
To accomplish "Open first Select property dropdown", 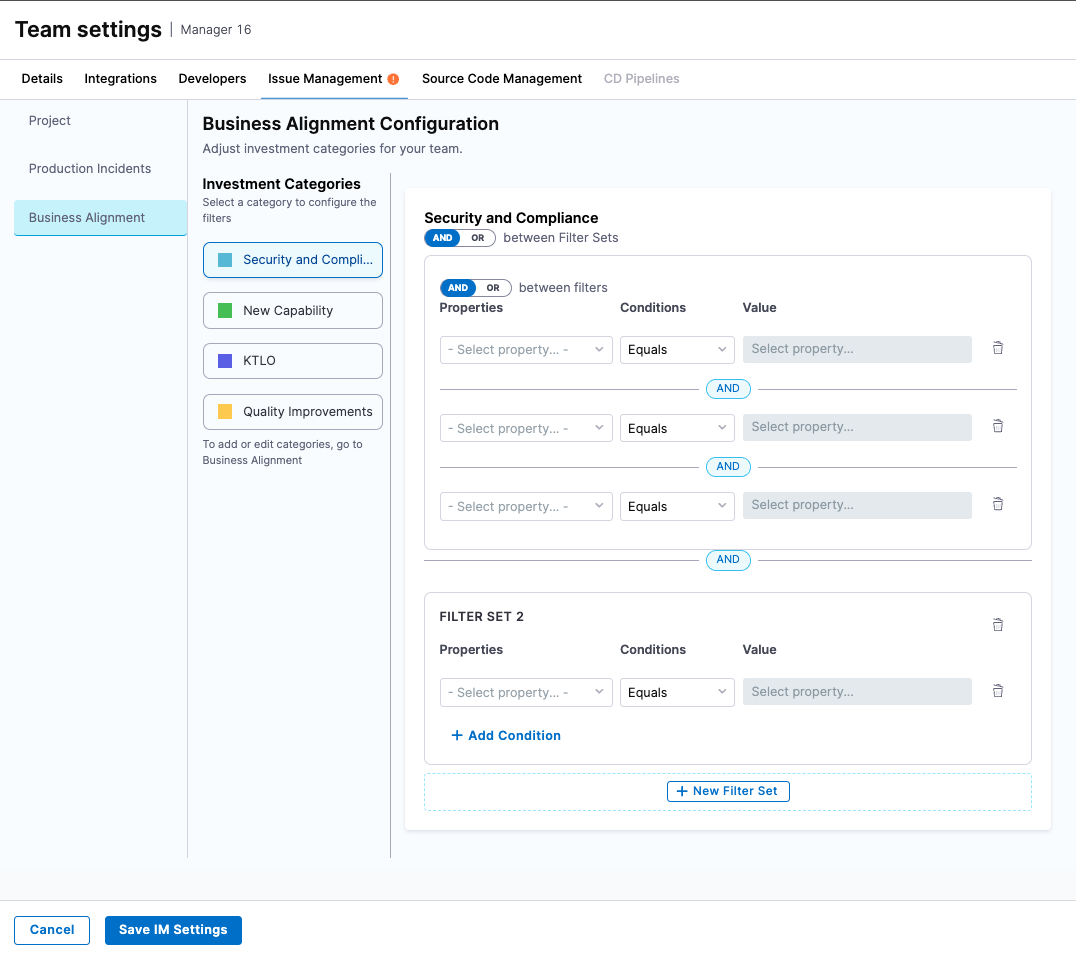I will [526, 350].
